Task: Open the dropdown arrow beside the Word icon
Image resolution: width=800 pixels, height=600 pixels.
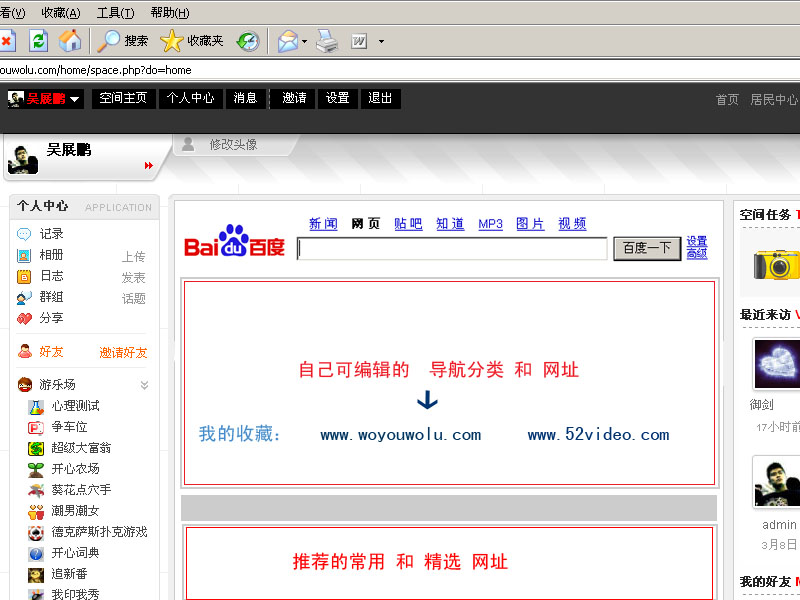Action: [381, 41]
